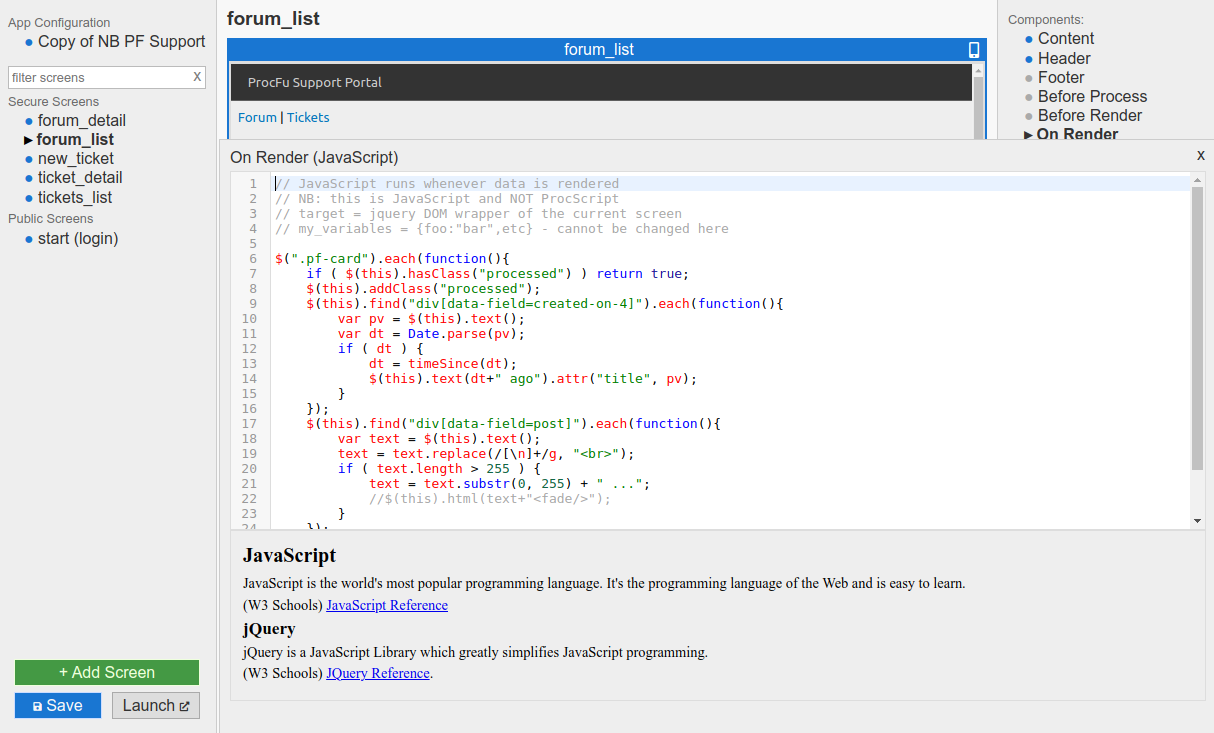The height and width of the screenshot is (733, 1214).
Task: Open the start (login) public screen
Action: 78,239
